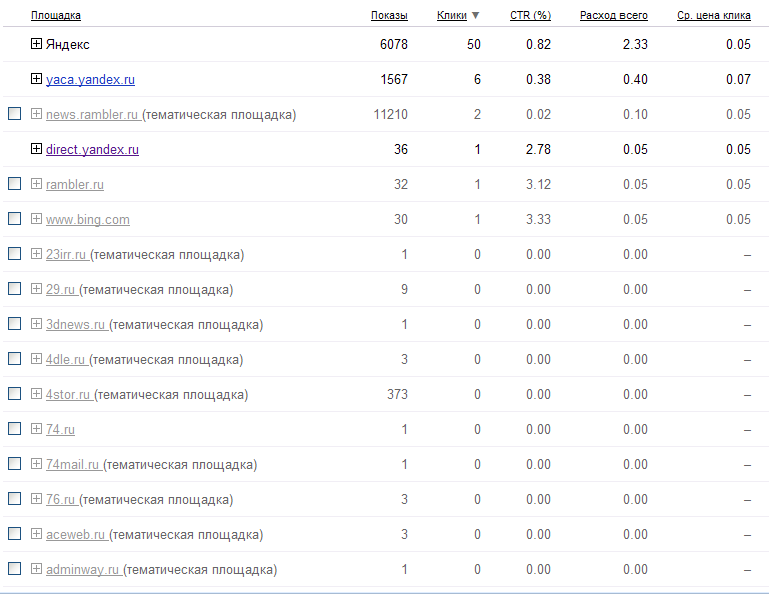Open the adminway.ru link
Screen dimensions: 769x595
point(82,569)
